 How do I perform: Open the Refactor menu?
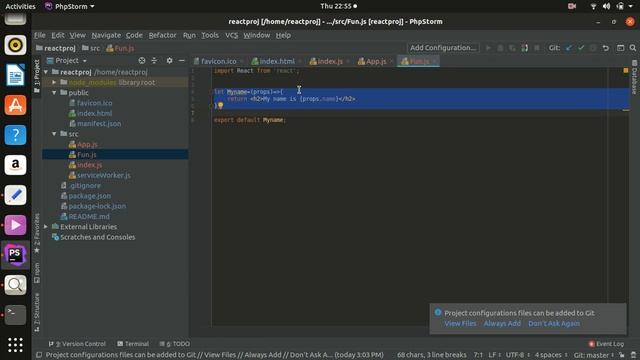pos(162,35)
